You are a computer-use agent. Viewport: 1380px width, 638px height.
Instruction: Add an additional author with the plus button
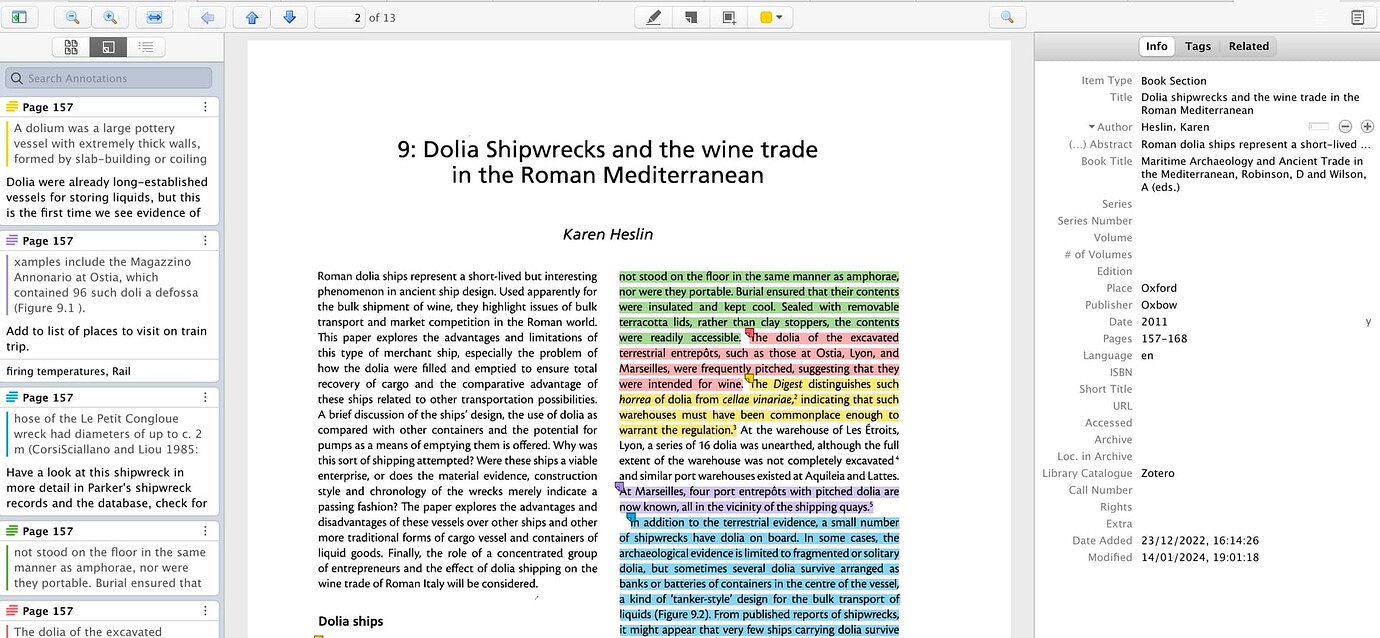coord(1368,126)
